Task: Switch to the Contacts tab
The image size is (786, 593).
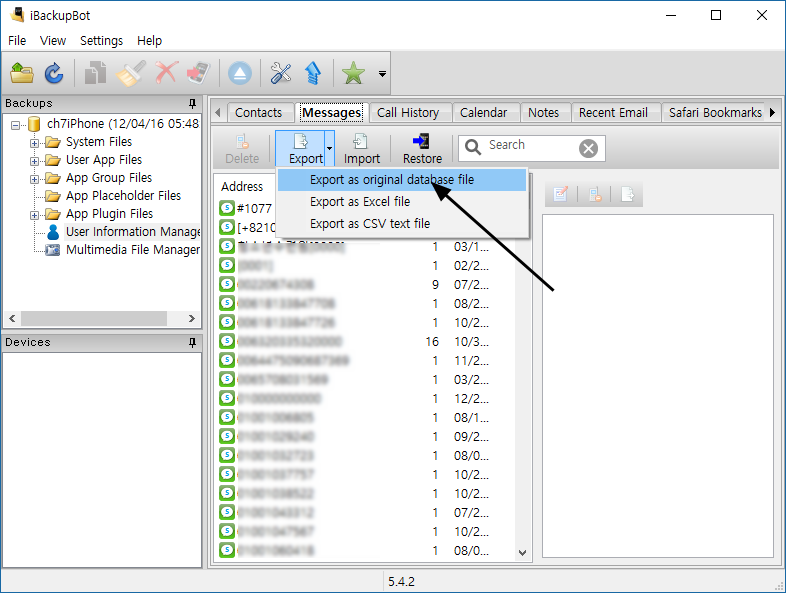Action: point(258,112)
